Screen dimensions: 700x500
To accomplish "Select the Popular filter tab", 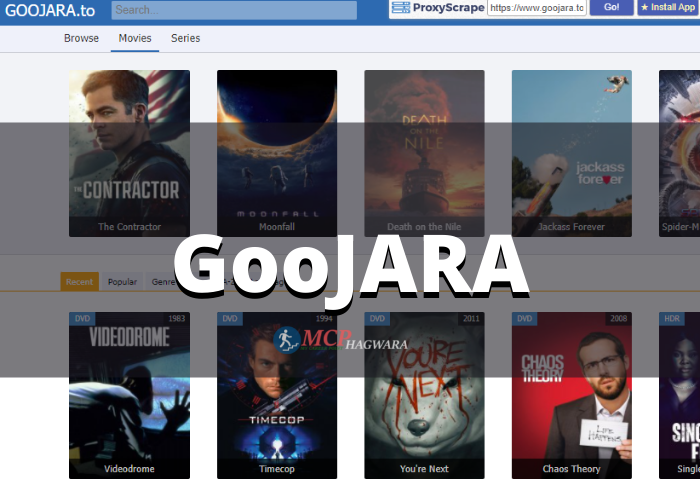I will pyautogui.click(x=122, y=282).
